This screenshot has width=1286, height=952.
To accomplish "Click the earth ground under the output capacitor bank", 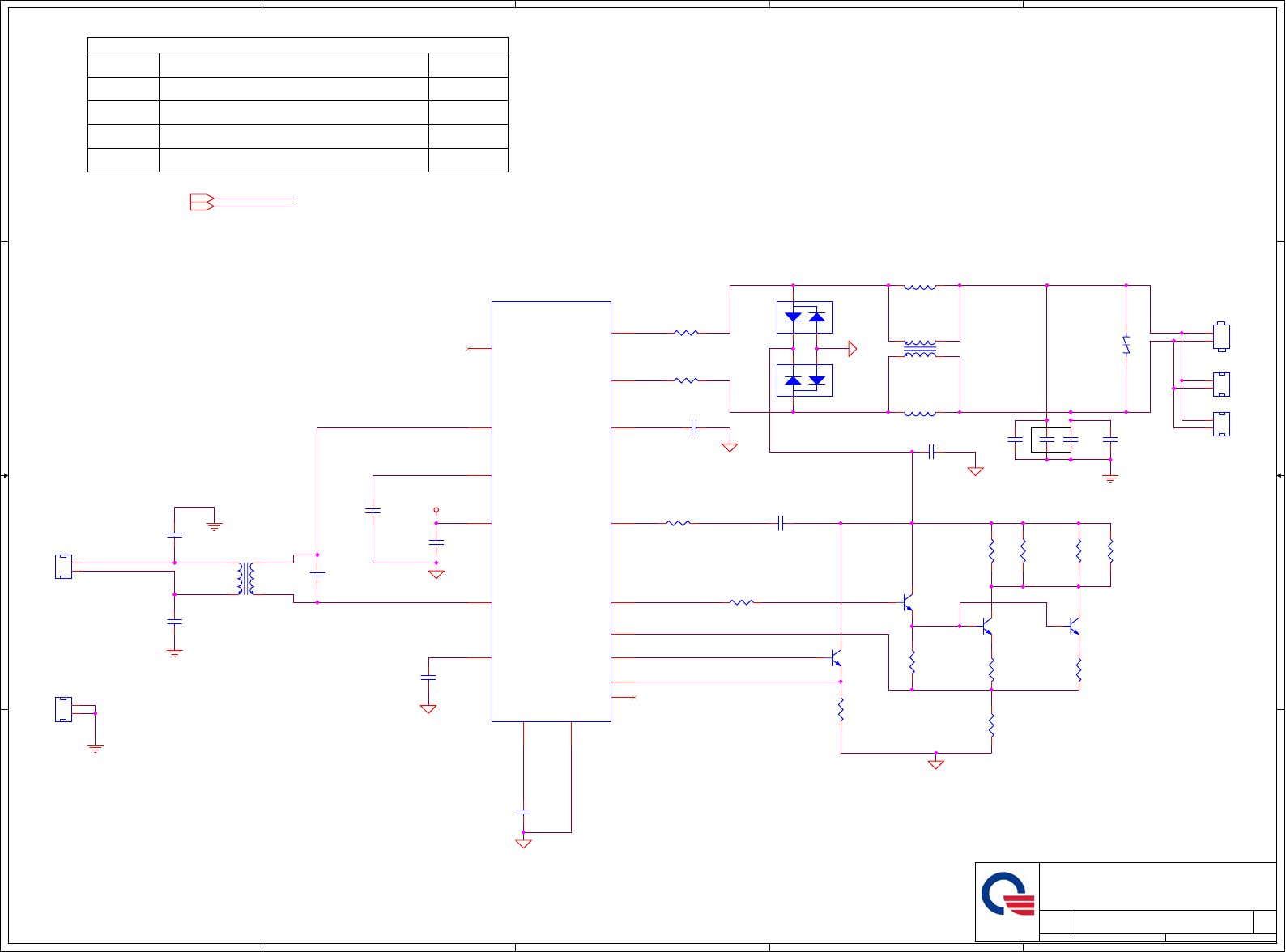I will pos(1110,478).
